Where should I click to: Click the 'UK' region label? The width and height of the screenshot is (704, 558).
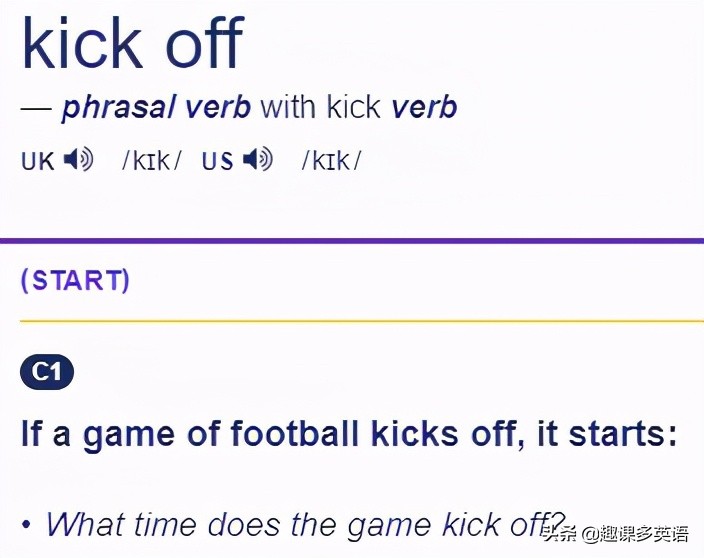[37, 161]
